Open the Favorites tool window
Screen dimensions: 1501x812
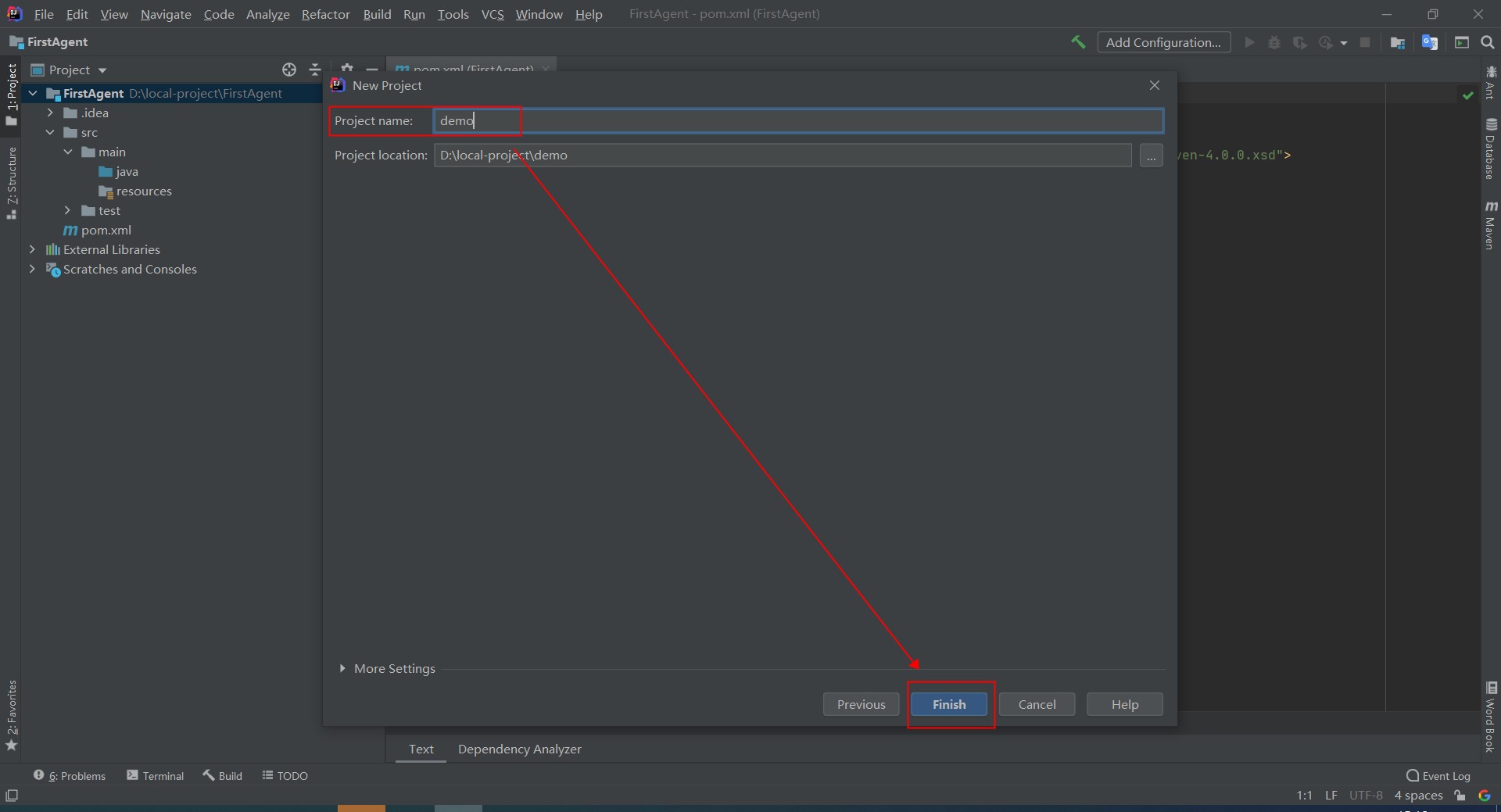tap(11, 715)
